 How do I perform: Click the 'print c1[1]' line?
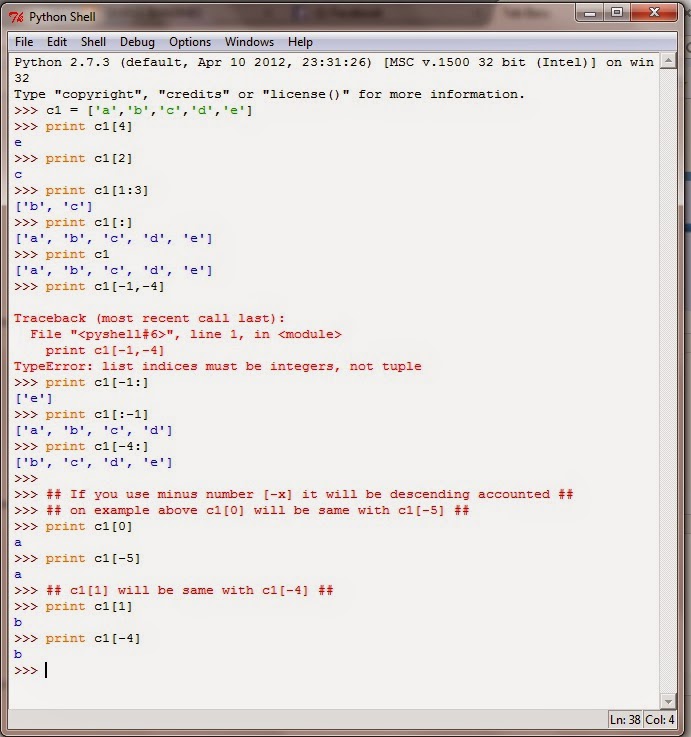pos(89,606)
